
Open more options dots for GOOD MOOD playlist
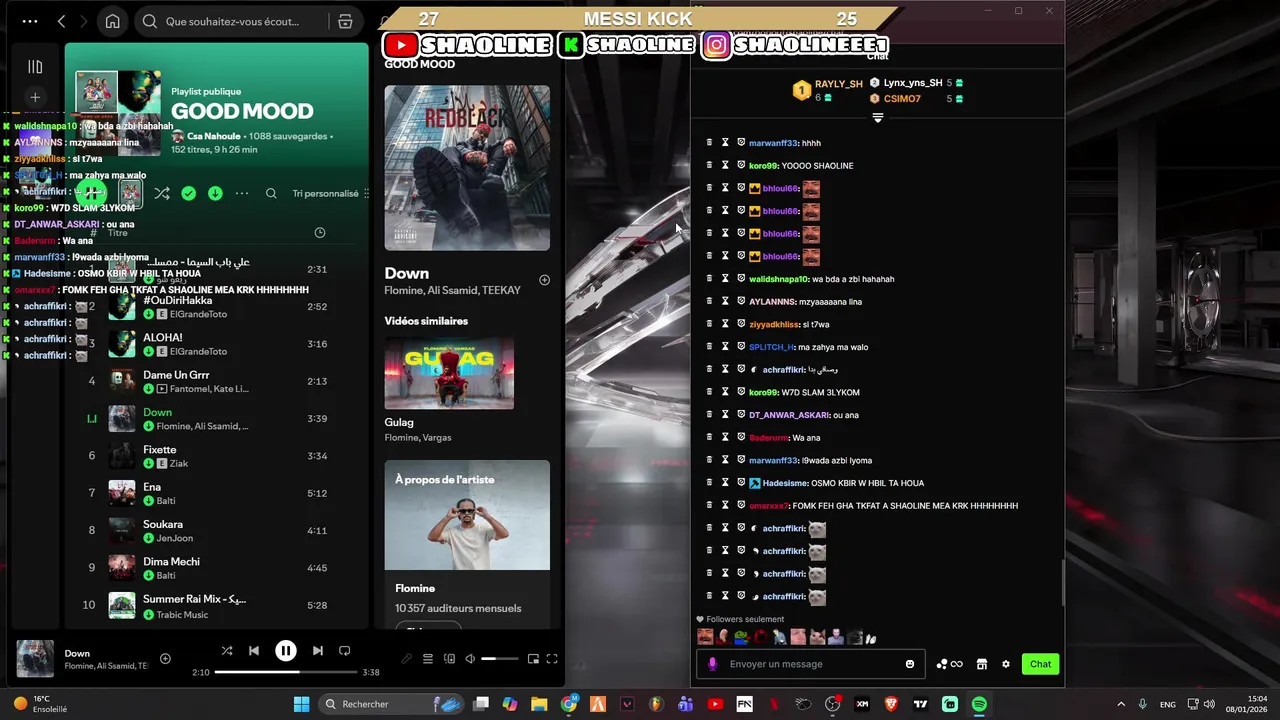click(242, 193)
